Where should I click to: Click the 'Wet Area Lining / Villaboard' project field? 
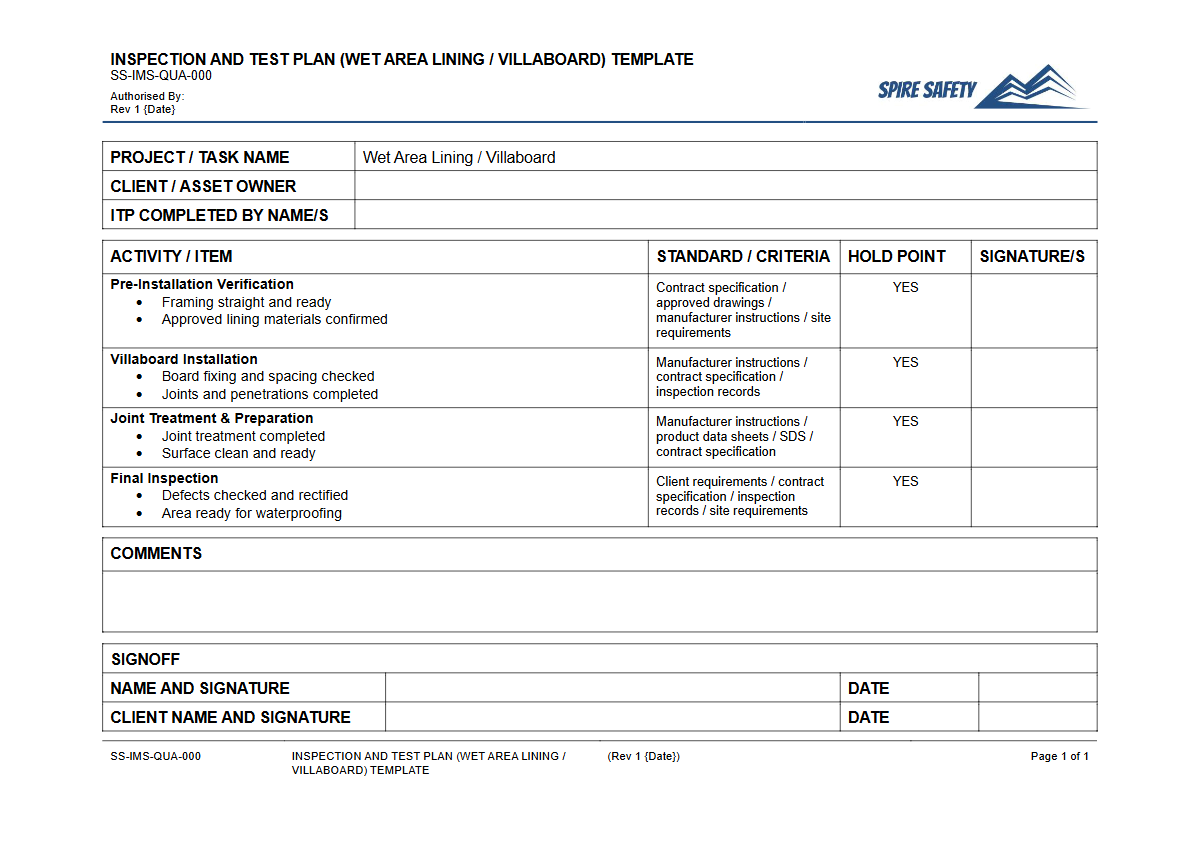(x=726, y=157)
